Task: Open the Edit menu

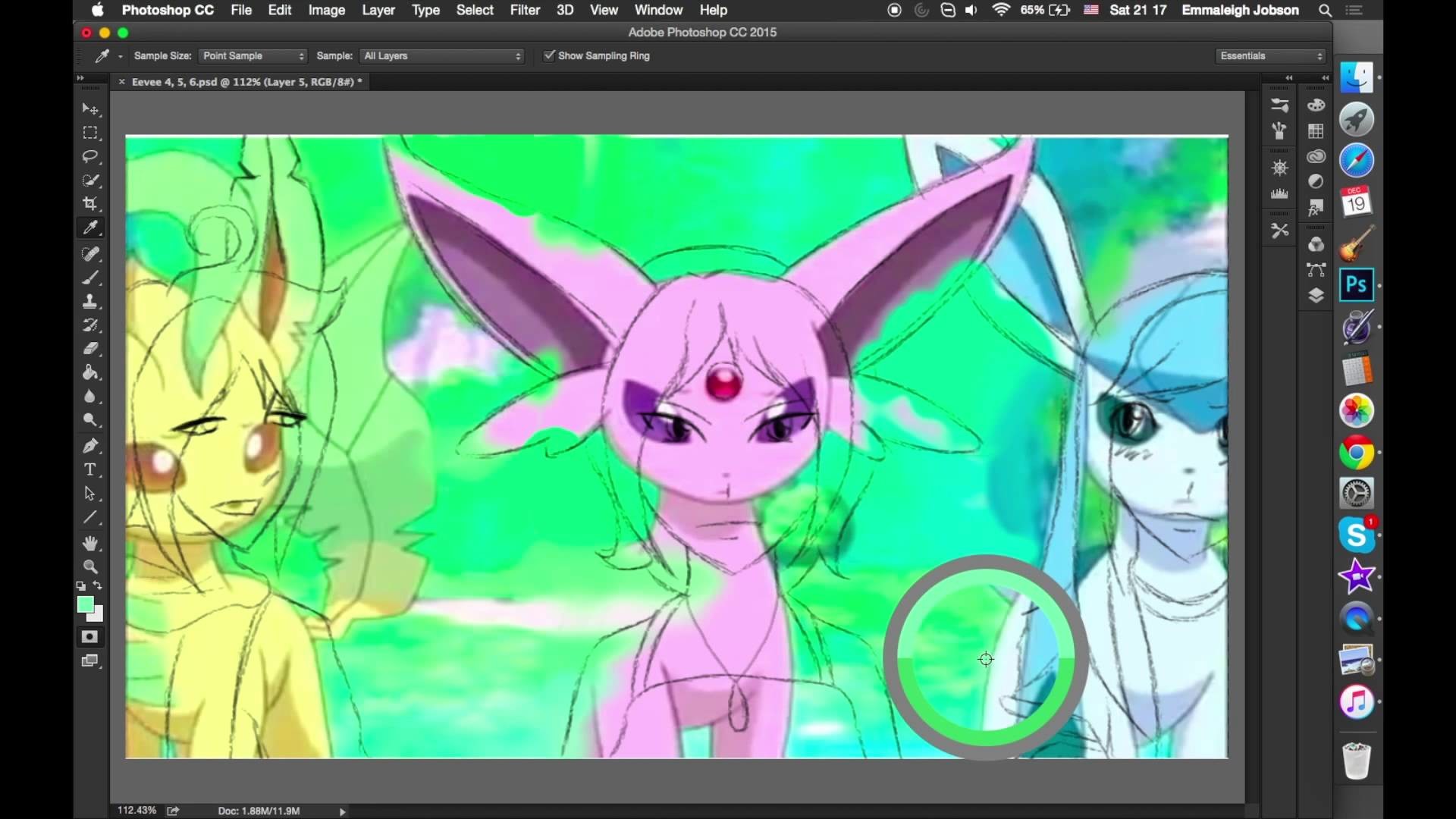Action: click(280, 10)
